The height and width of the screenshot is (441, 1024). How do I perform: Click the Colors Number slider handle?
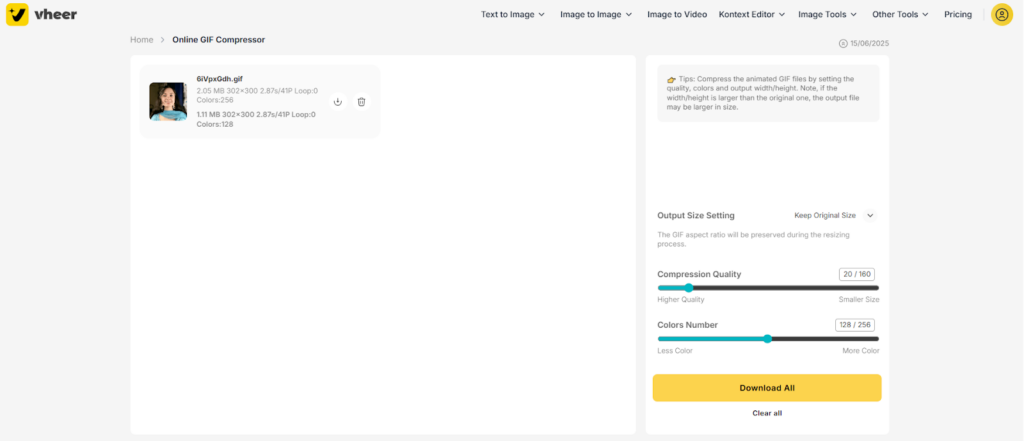pyautogui.click(x=767, y=339)
